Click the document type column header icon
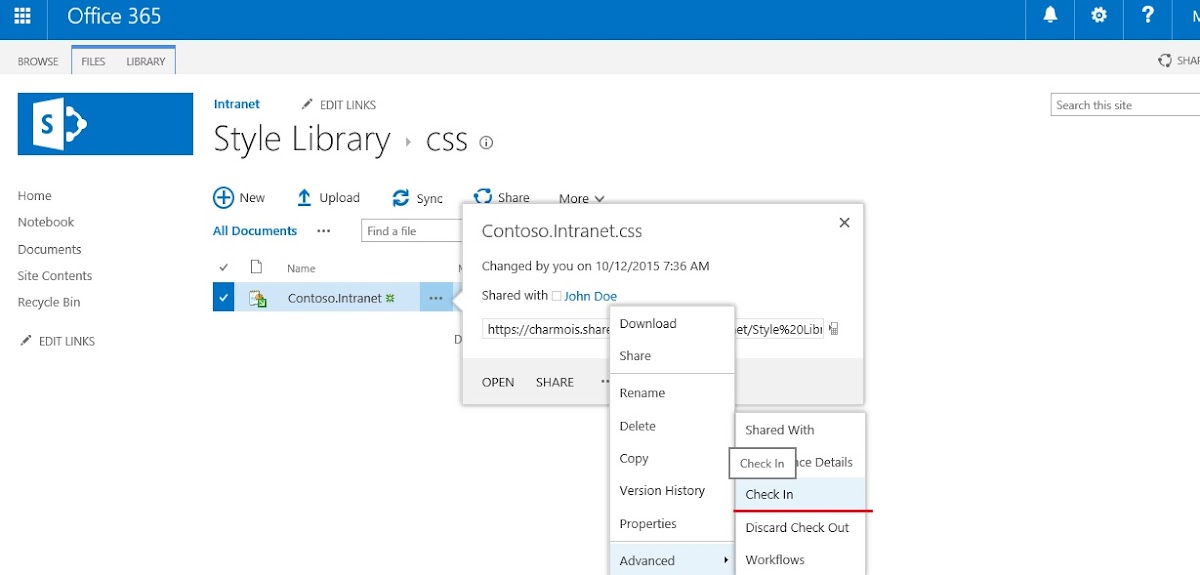The height and width of the screenshot is (575, 1200). coord(256,267)
